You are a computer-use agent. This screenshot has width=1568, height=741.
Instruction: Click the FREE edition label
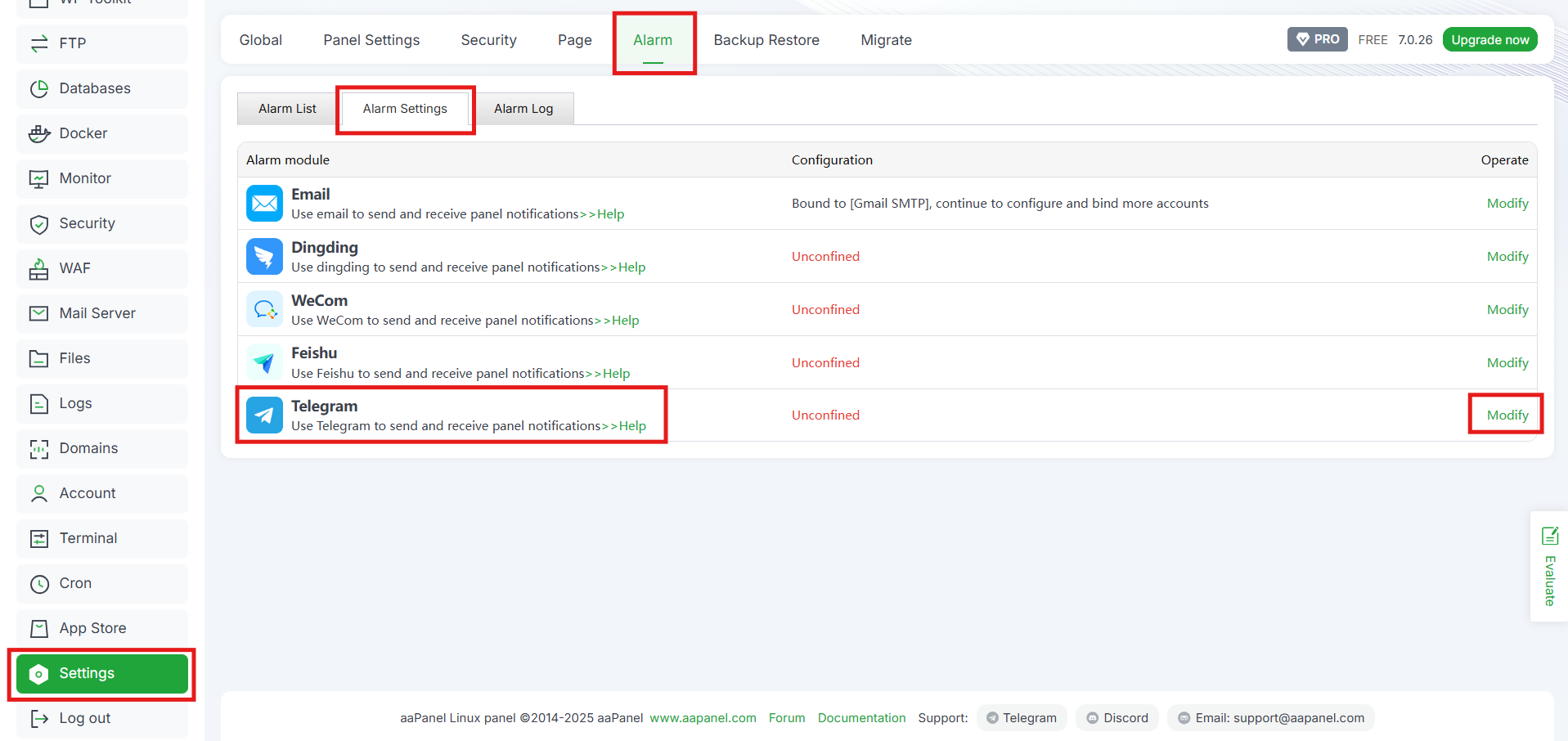(x=1373, y=40)
